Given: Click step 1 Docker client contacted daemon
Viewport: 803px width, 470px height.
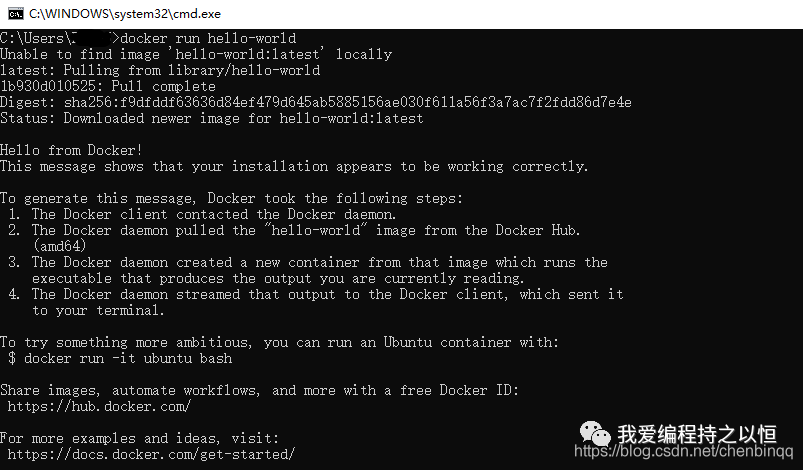Looking at the screenshot, I should point(202,214).
